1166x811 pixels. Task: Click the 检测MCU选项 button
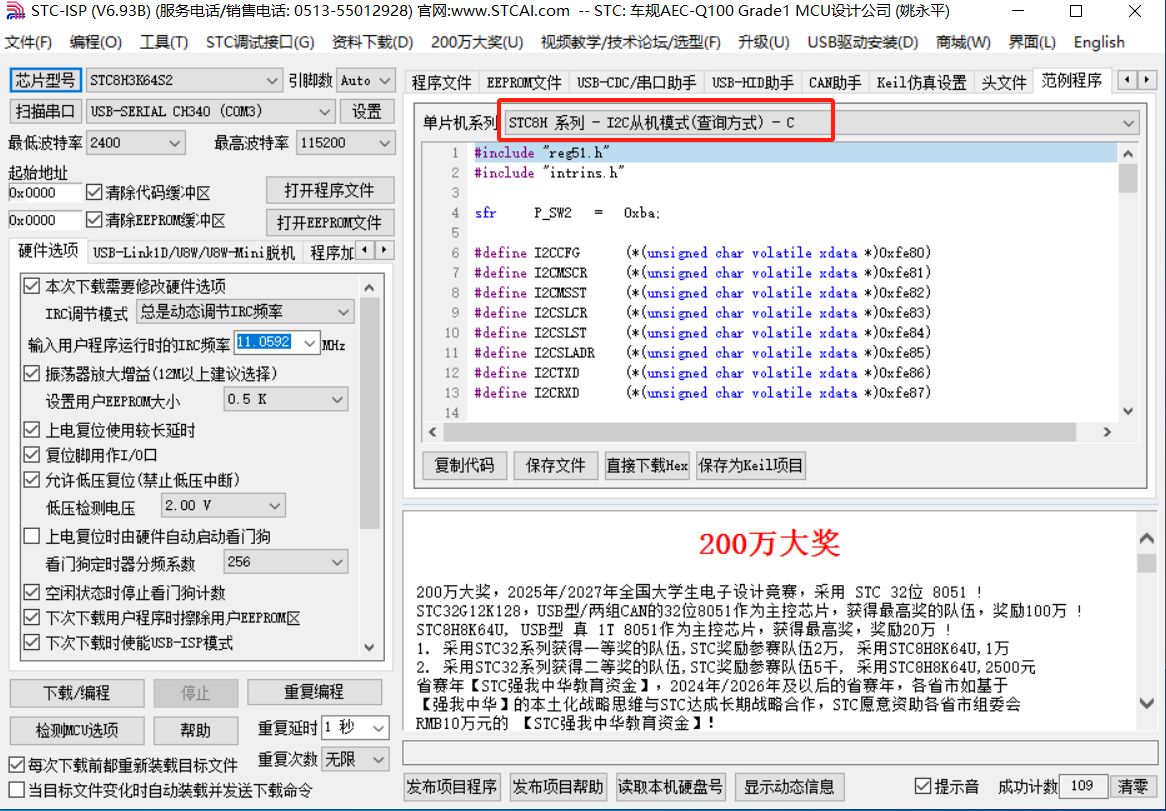tap(77, 730)
